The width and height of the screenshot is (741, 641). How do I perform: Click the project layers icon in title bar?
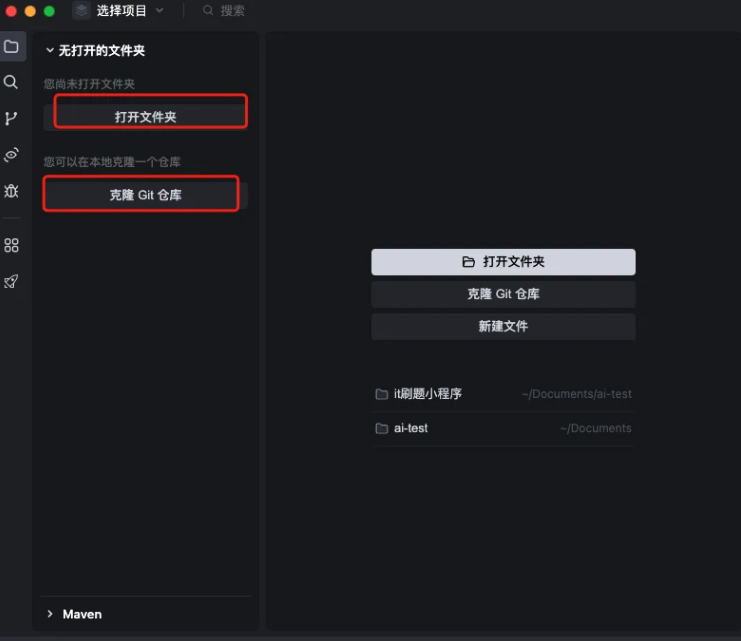[81, 10]
